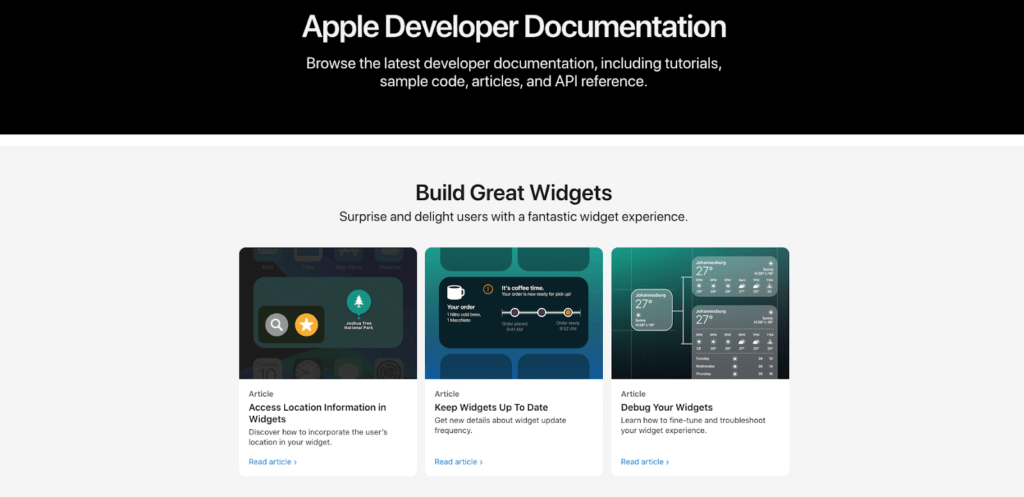1024x497 pixels.
Task: Click the white coffee mug icon
Action: tap(456, 292)
